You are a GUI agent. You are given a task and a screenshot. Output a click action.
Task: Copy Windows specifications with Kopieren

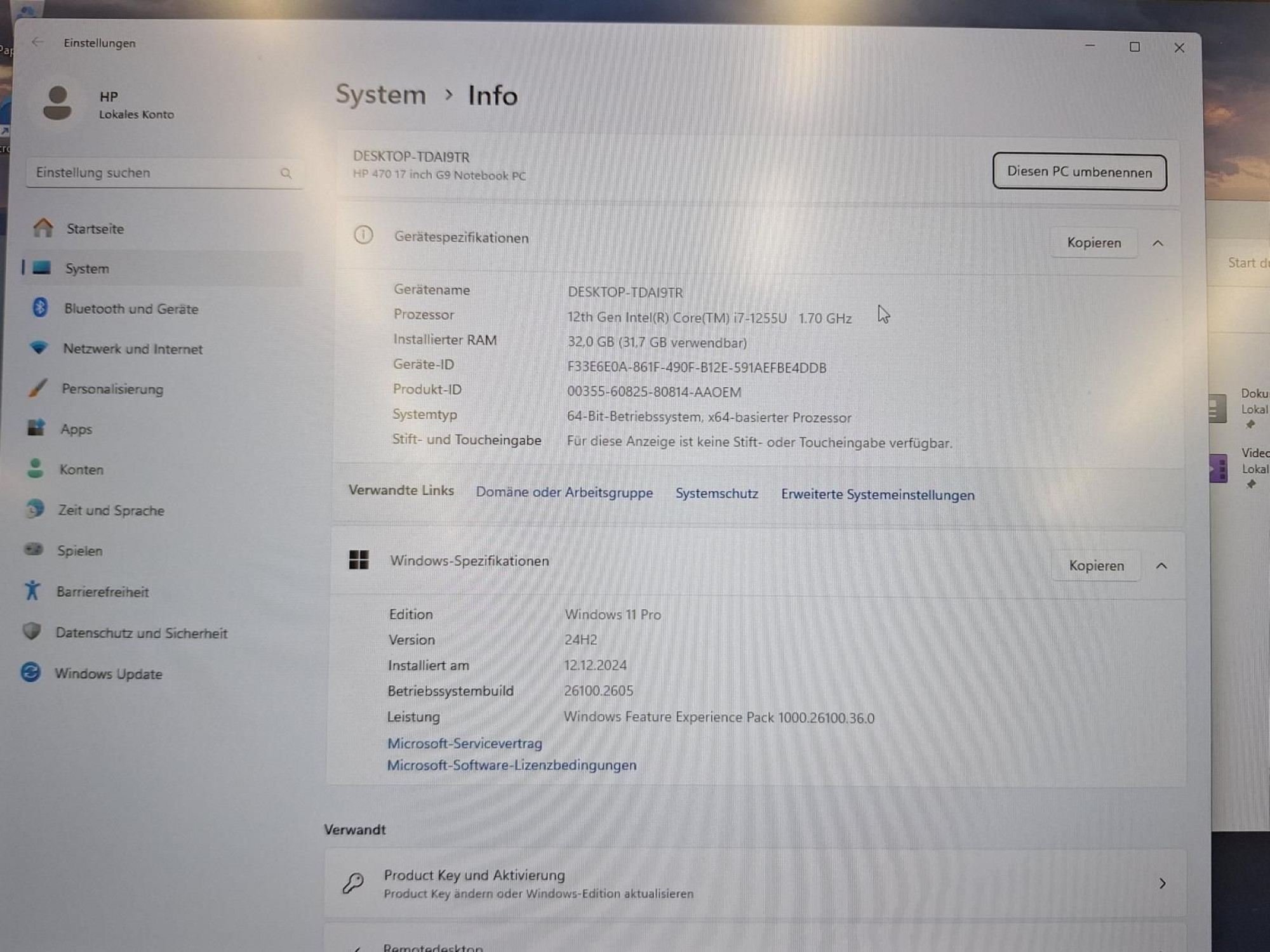[x=1097, y=565]
